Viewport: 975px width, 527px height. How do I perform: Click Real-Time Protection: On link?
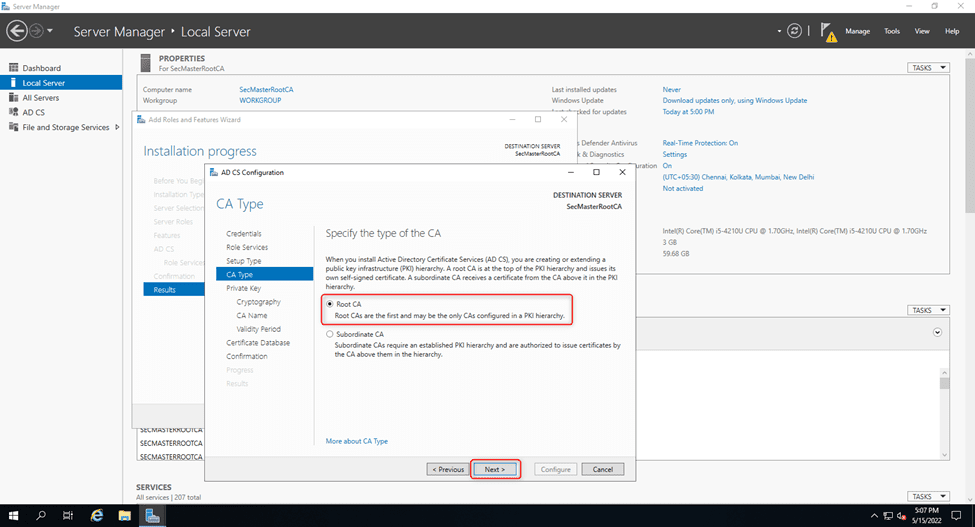pyautogui.click(x=700, y=143)
